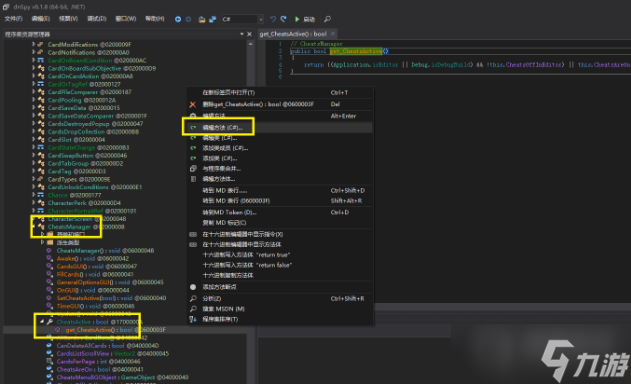Collapse the CheatsActive property node
Screen dimensions: 631x384
pos(42,322)
